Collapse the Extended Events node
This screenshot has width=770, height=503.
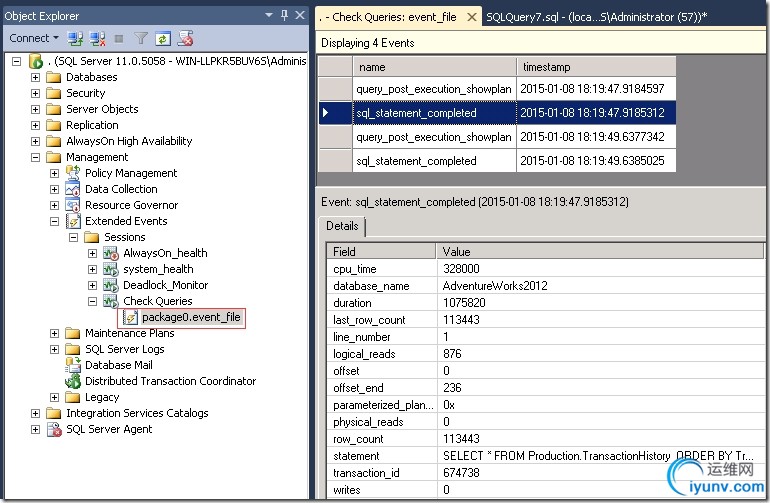(55, 222)
